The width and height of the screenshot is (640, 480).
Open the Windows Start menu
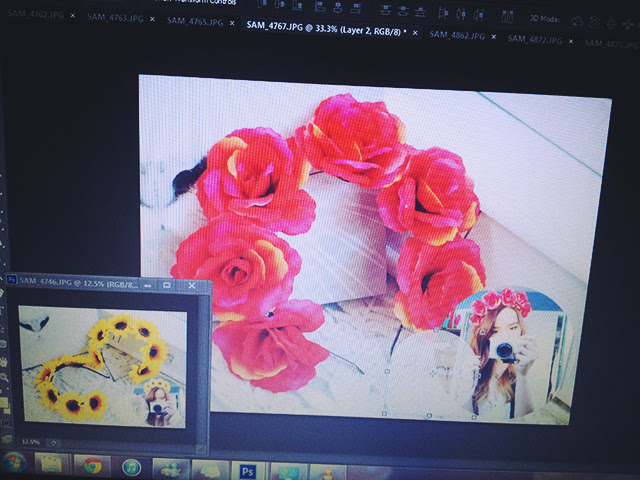(13, 462)
